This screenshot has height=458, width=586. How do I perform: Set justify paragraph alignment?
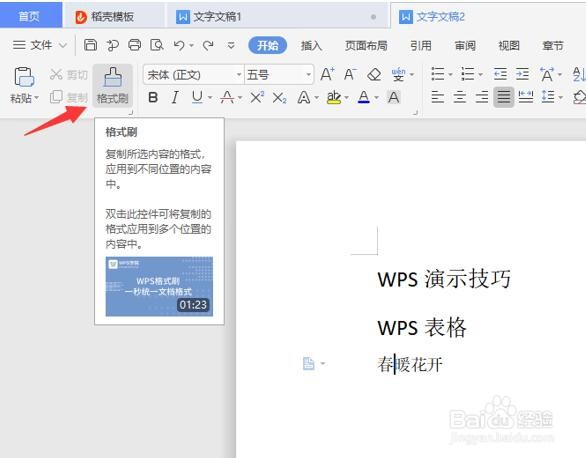pyautogui.click(x=503, y=97)
